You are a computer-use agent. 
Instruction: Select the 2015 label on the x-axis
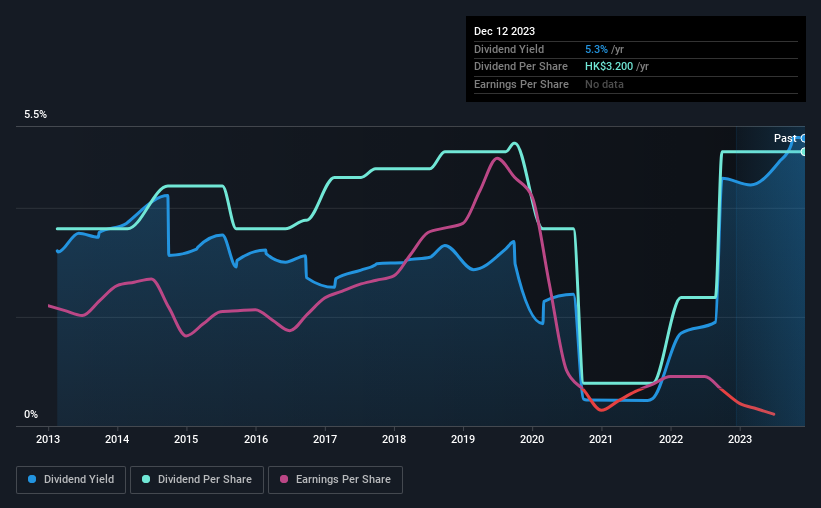[186, 439]
